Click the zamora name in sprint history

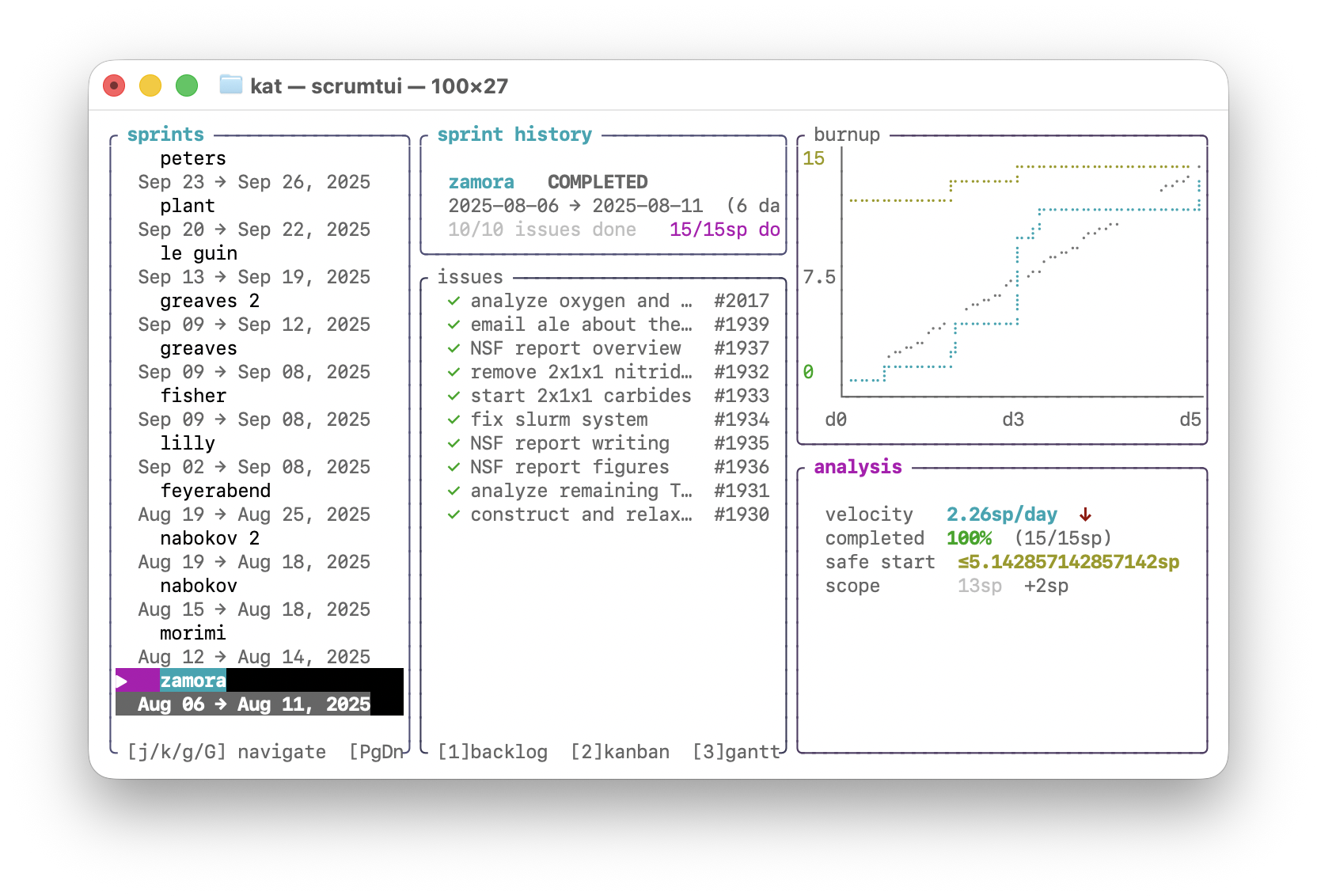tap(481, 182)
